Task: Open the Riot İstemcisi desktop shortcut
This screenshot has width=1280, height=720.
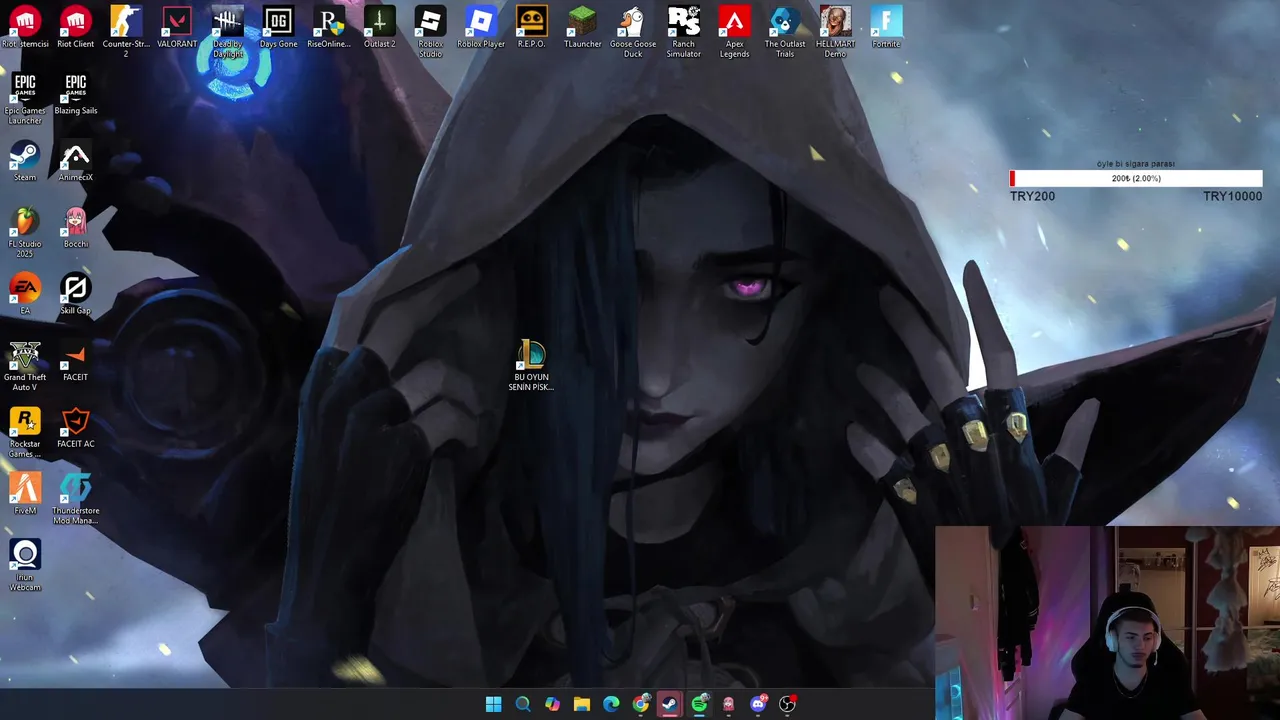Action: pyautogui.click(x=25, y=27)
